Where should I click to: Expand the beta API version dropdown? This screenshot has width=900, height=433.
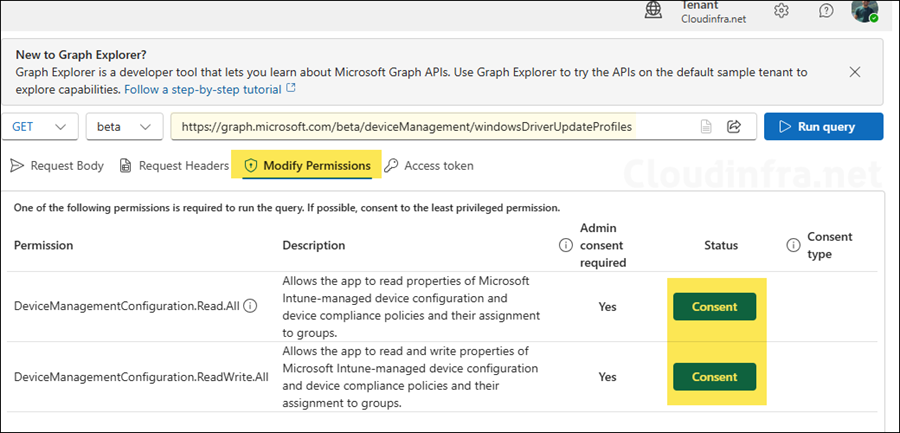[x=124, y=127]
